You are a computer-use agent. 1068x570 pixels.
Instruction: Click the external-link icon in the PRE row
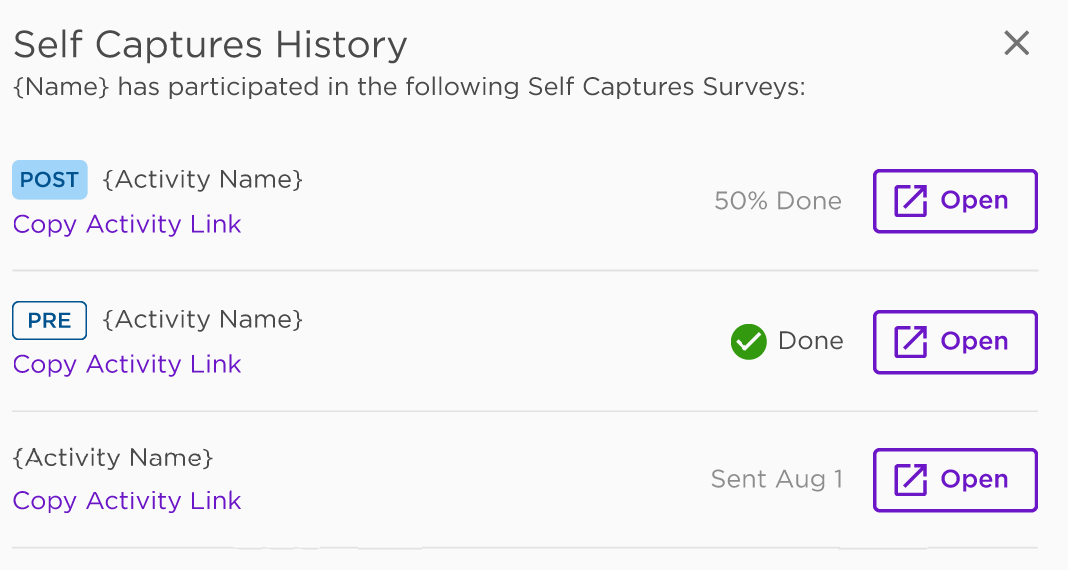[911, 342]
